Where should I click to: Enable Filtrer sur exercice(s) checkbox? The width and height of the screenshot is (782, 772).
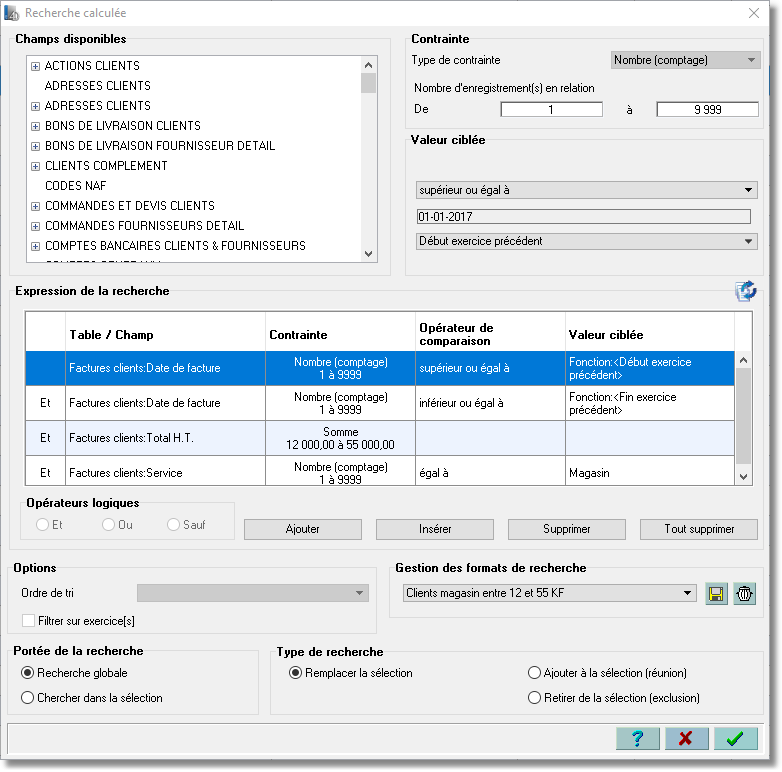(x=28, y=621)
